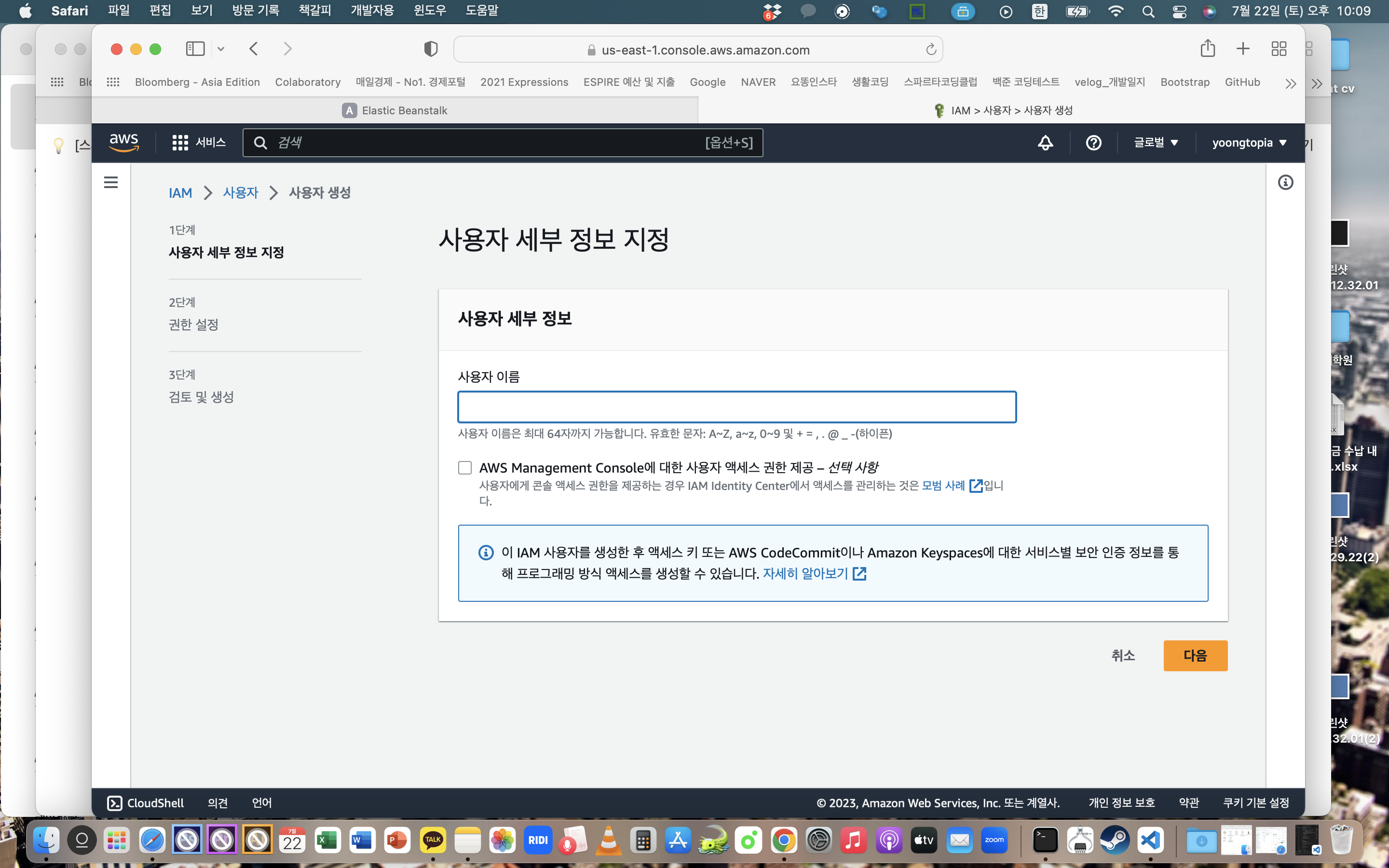1389x868 pixels.
Task: Open Bloomberg - Asia Edition bookmark
Action: tap(197, 82)
